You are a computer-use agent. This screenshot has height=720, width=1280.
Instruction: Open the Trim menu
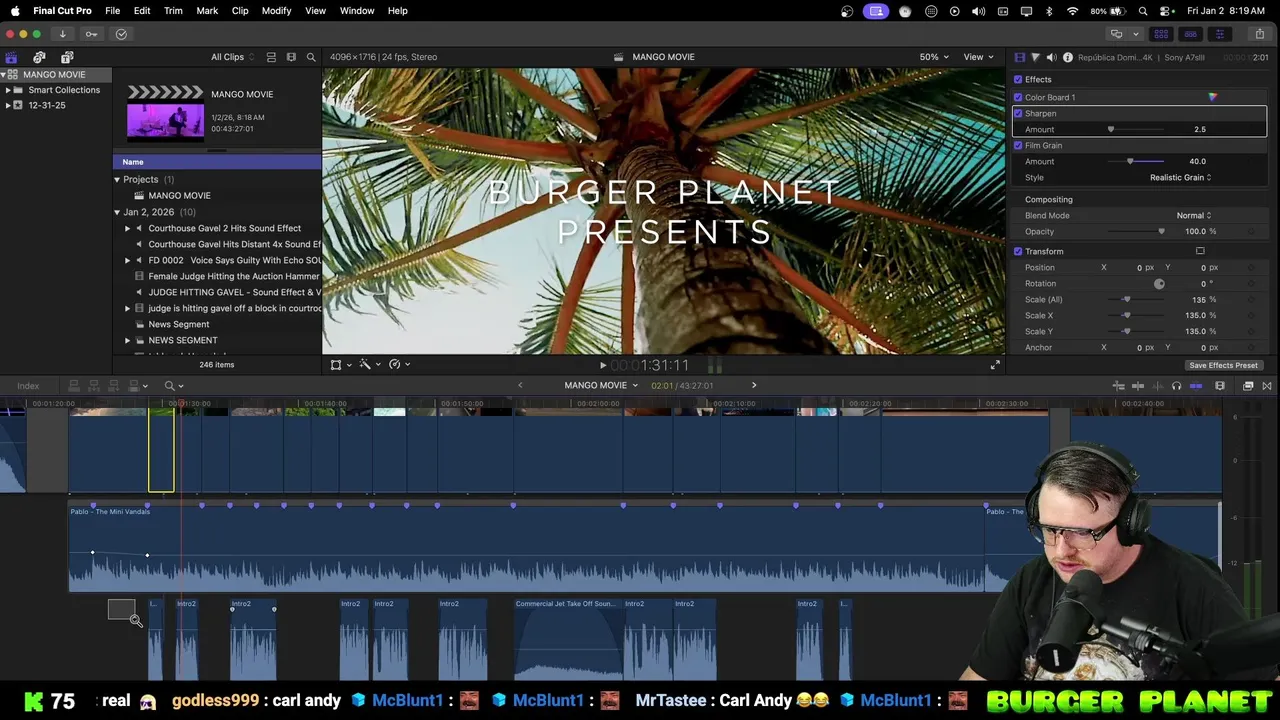173,11
